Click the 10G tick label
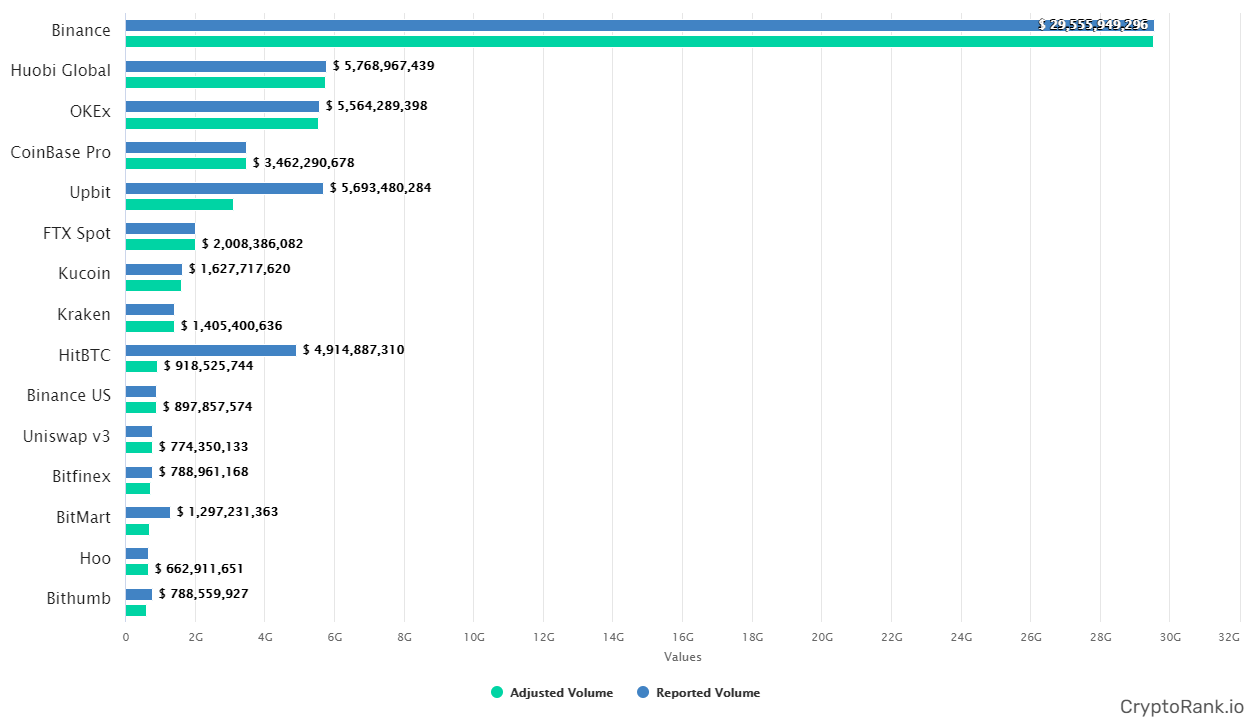The width and height of the screenshot is (1250, 720). 474,637
